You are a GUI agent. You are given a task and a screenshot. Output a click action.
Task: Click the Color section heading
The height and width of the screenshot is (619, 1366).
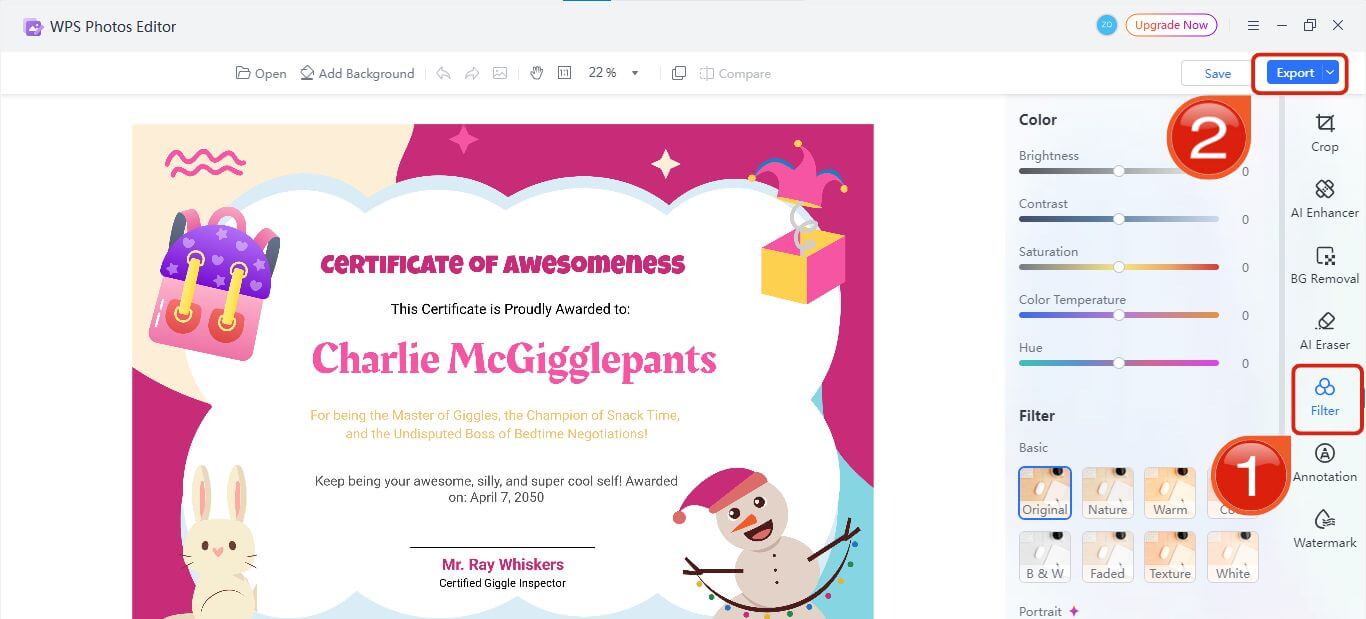(1038, 119)
